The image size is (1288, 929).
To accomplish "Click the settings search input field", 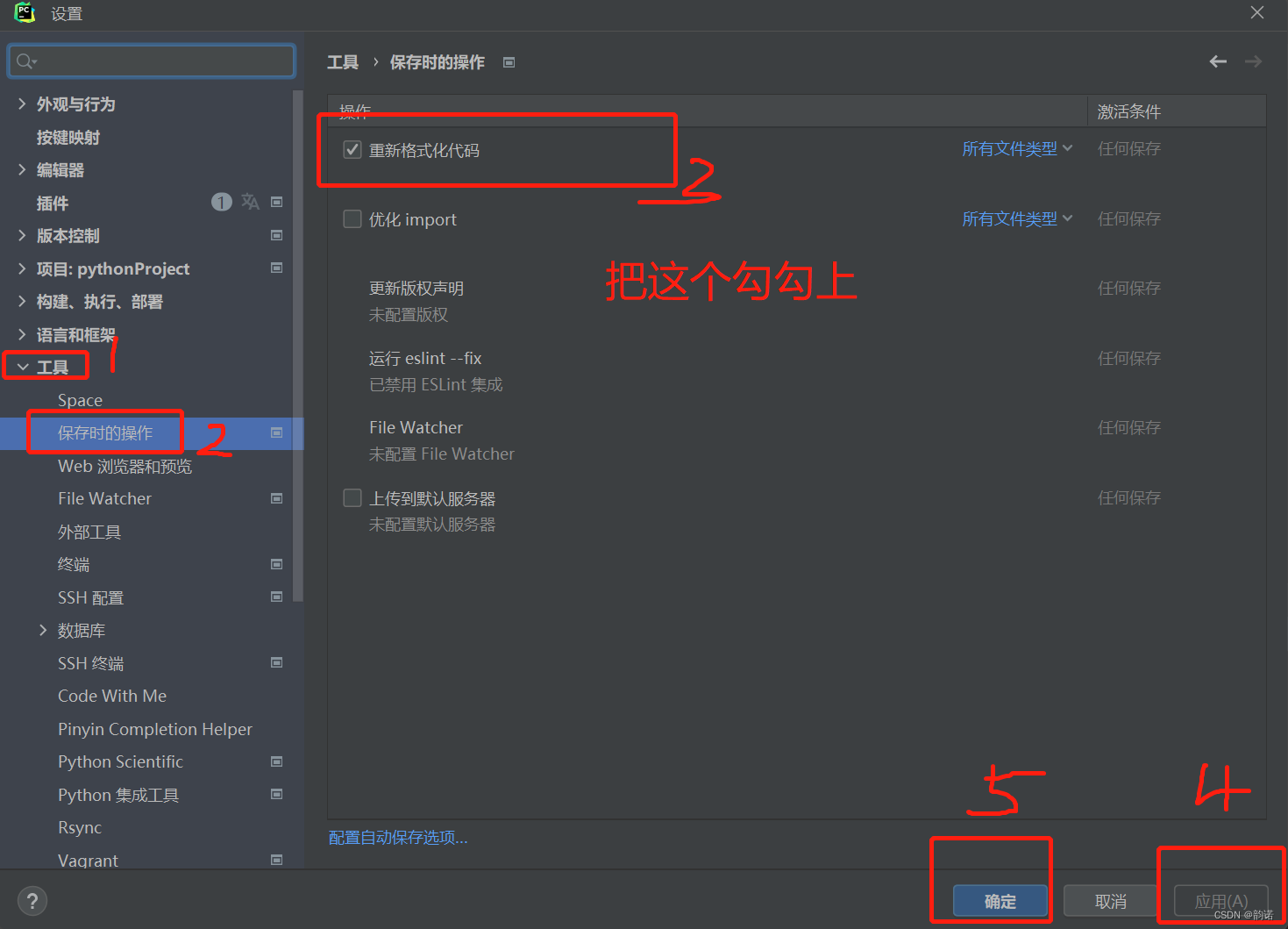I will pyautogui.click(x=151, y=61).
